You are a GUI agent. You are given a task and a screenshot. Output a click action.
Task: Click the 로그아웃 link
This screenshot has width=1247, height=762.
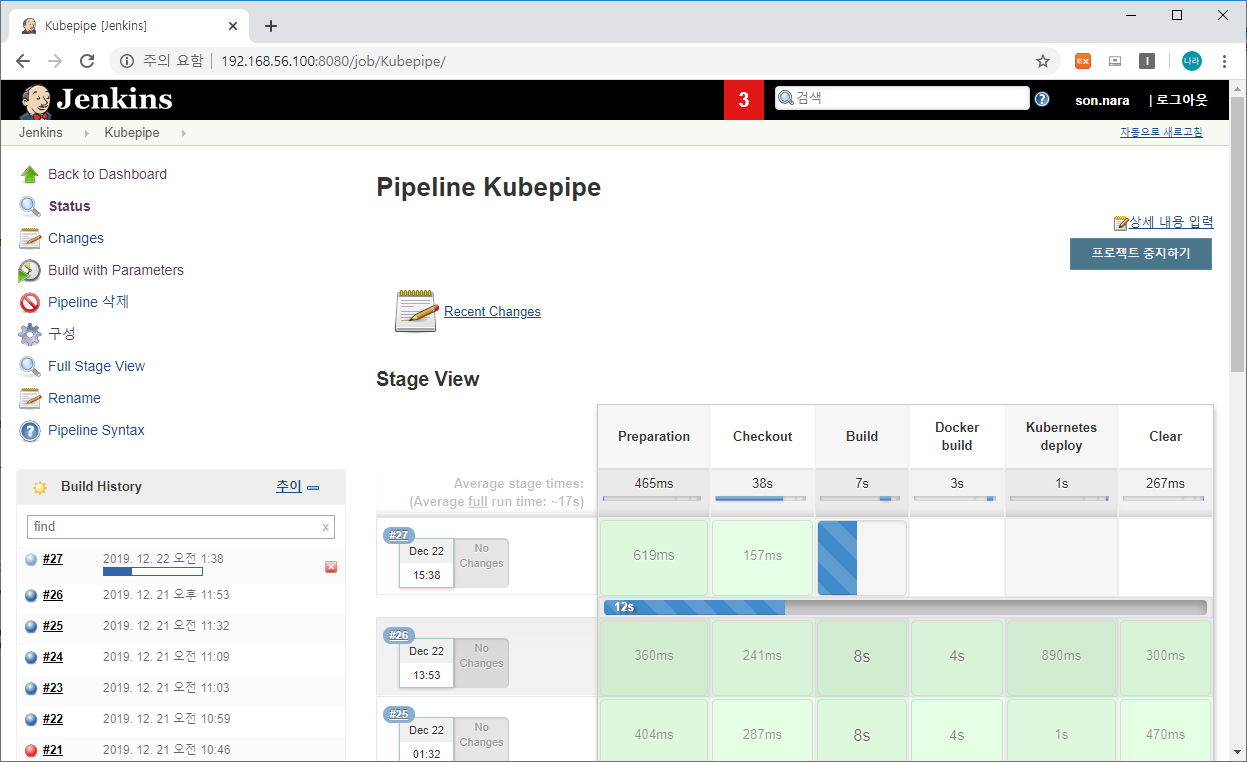click(x=1182, y=100)
